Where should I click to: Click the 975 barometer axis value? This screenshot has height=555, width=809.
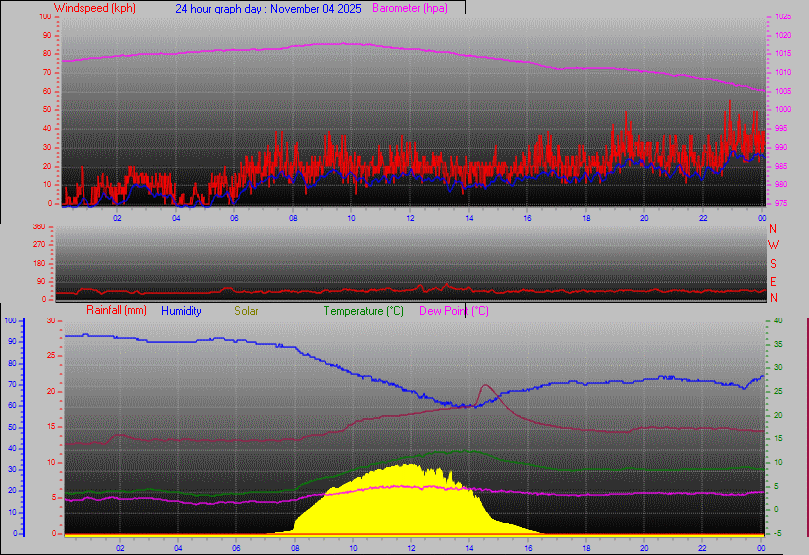(x=781, y=203)
